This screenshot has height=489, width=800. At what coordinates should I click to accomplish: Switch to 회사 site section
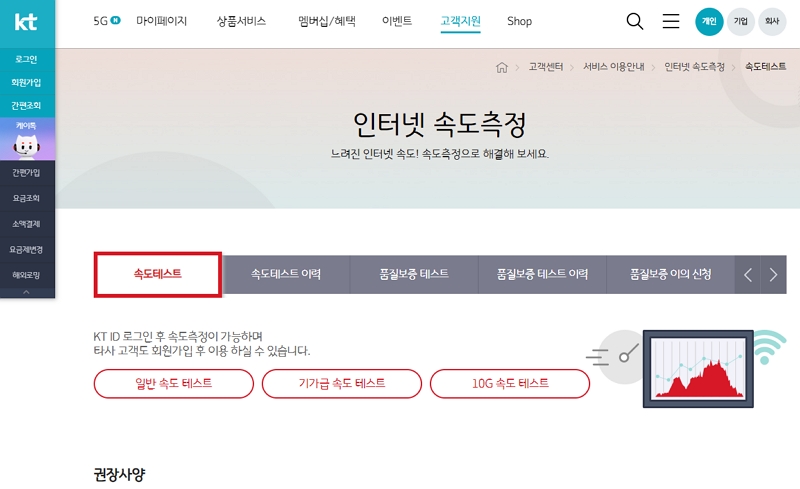[772, 21]
